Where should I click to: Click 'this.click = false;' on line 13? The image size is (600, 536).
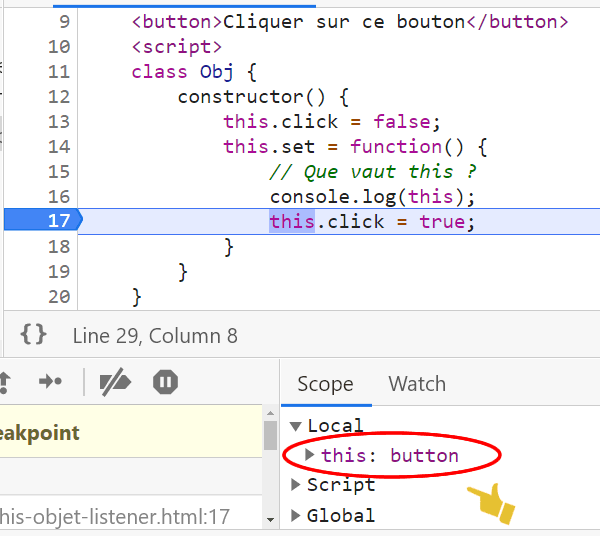[332, 122]
